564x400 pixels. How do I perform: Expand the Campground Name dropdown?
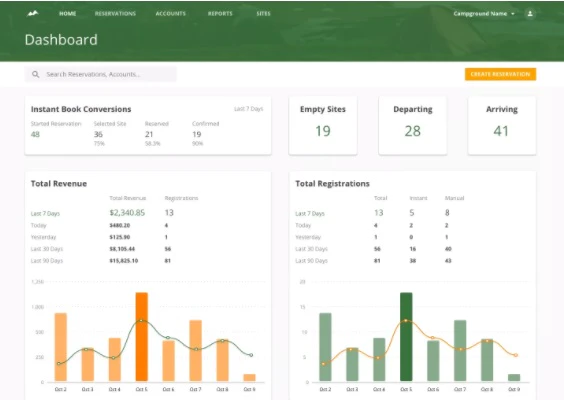[x=484, y=14]
